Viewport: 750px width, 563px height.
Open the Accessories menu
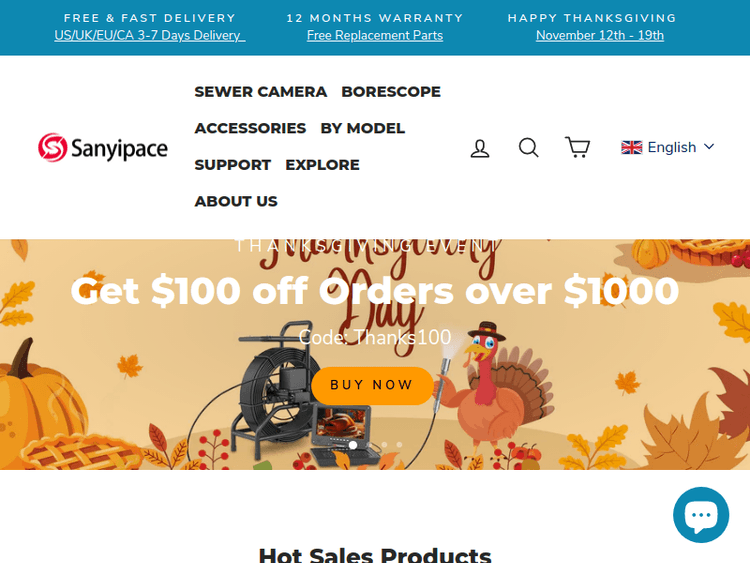250,128
